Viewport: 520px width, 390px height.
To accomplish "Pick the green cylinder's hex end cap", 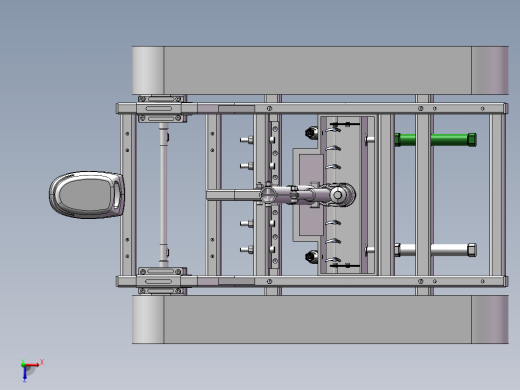I will click(x=472, y=140).
